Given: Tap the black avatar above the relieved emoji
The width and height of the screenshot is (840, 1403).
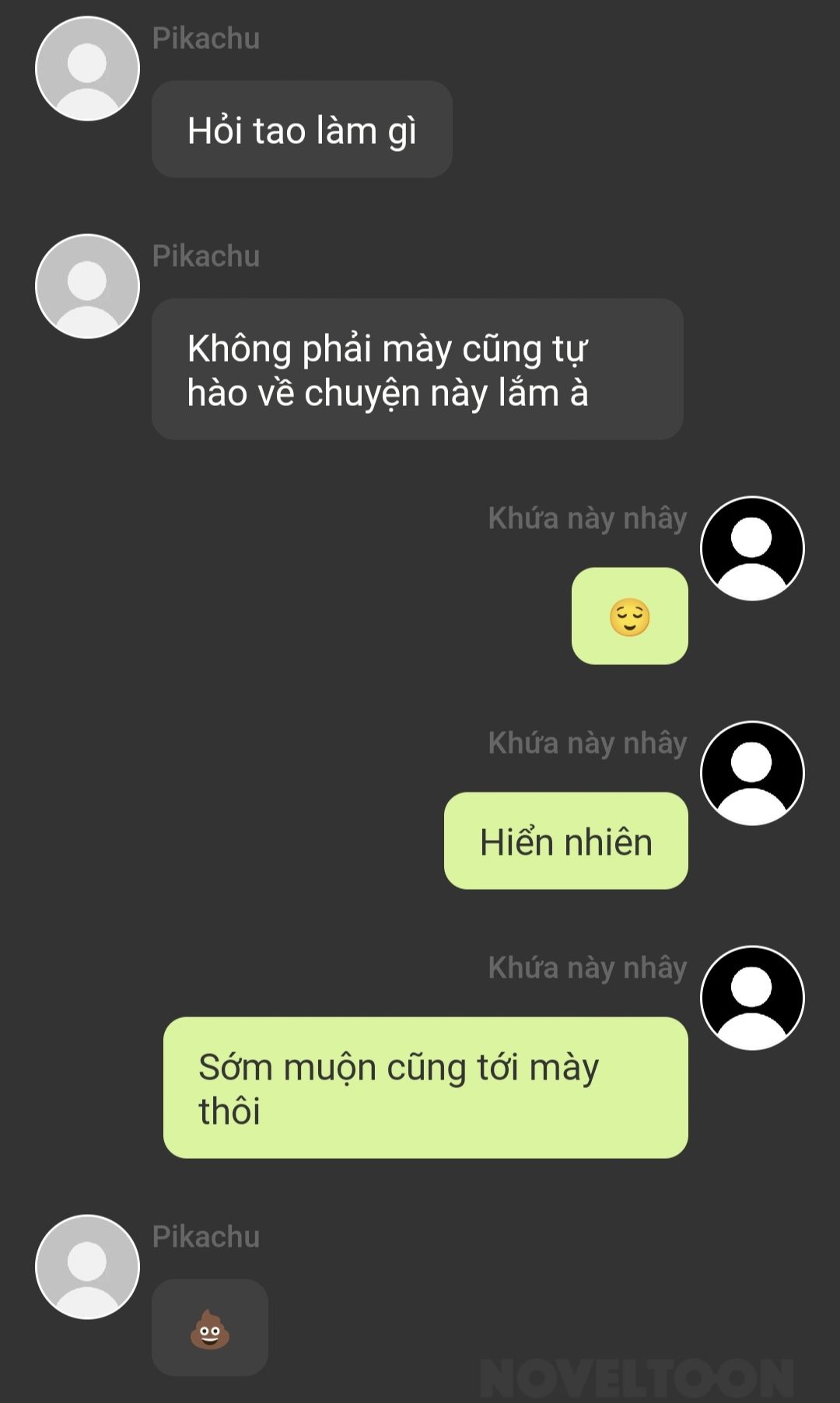Looking at the screenshot, I should (x=752, y=548).
